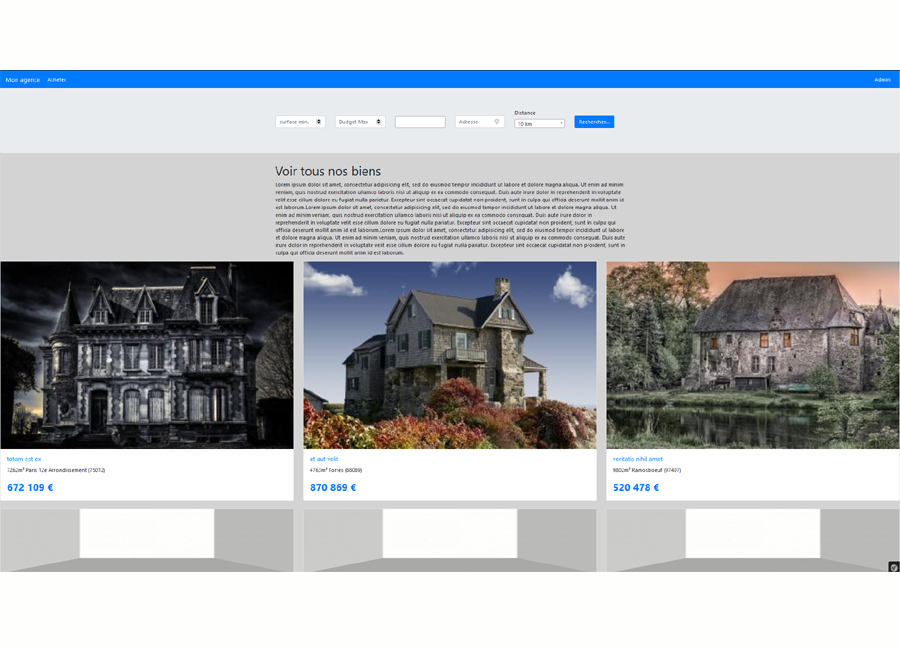Click the icon in the bottom-right page corner
Screen dimensions: 900x650
[x=894, y=567]
